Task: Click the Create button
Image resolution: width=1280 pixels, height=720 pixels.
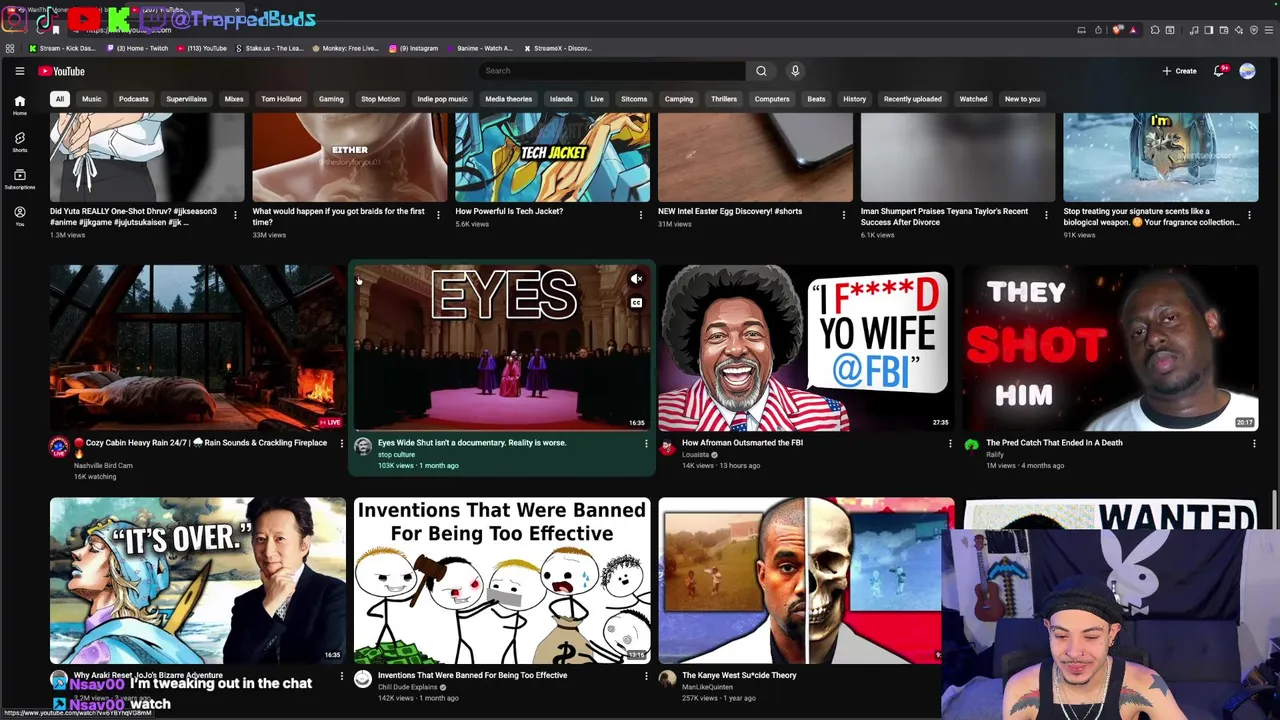Action: 1179,71
